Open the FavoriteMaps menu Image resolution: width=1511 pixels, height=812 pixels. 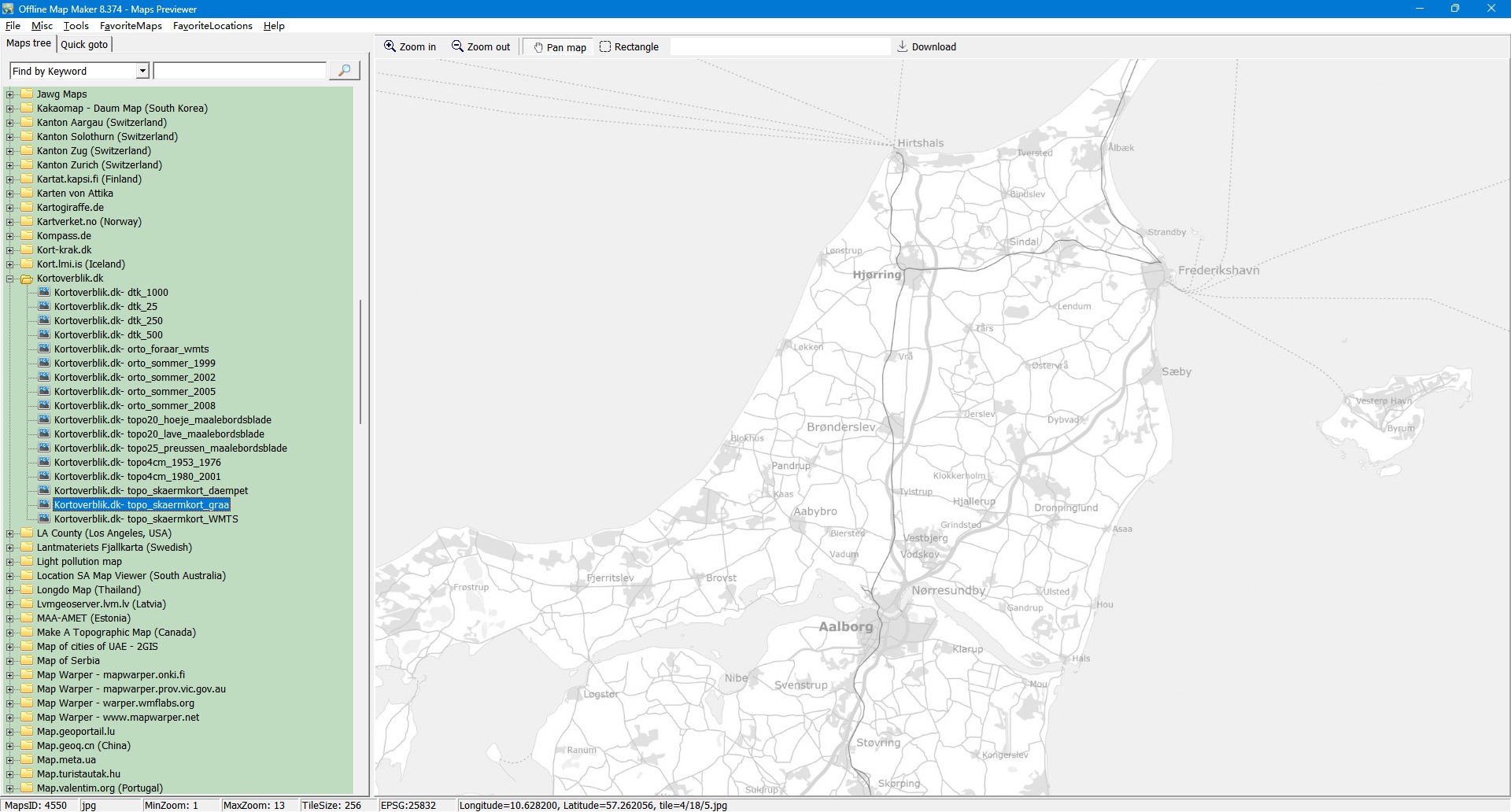(x=131, y=26)
